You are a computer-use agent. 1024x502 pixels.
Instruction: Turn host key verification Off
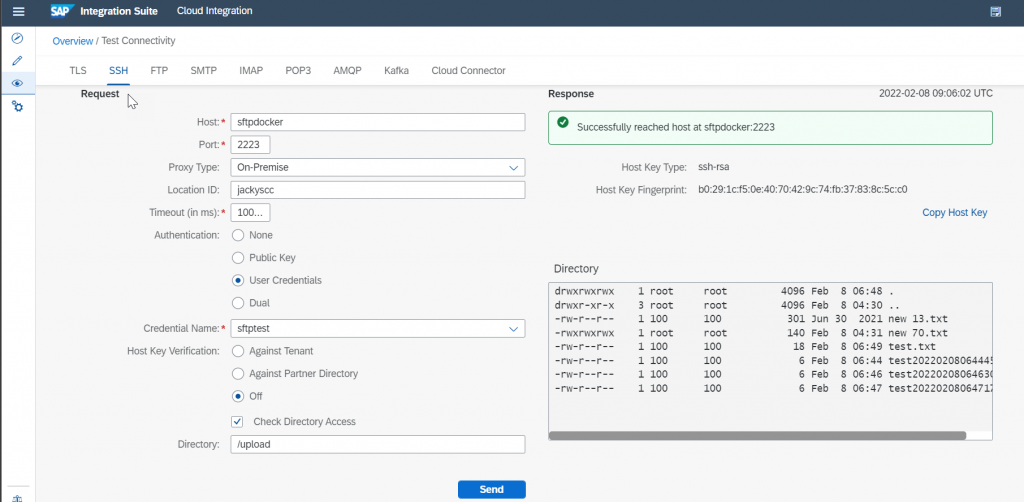[238, 396]
